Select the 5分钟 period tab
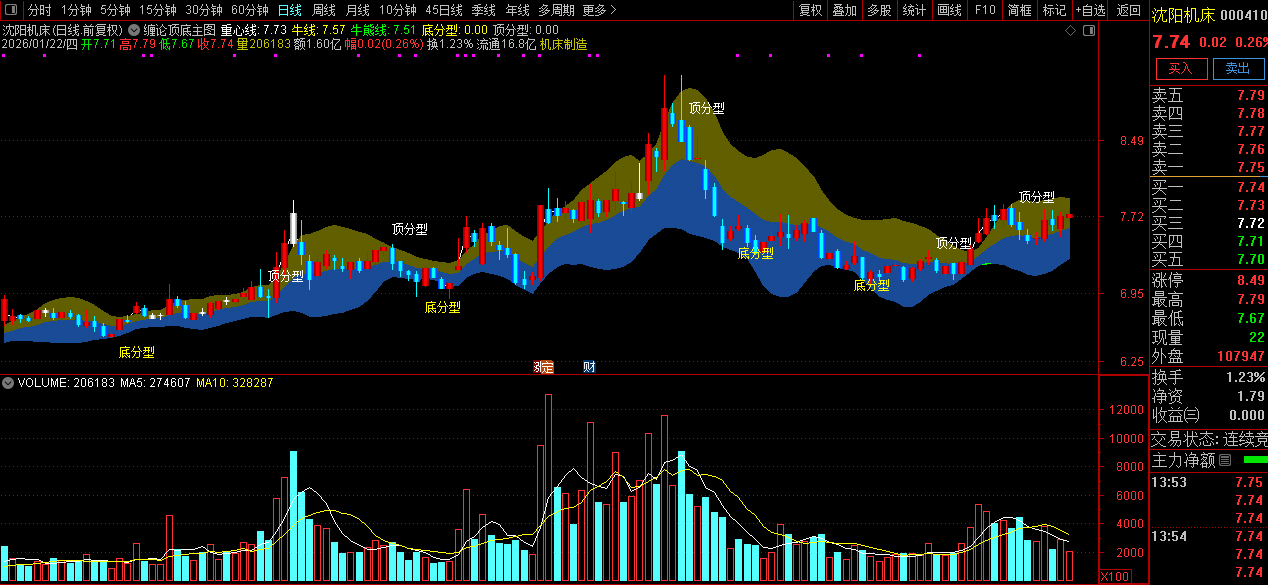The width and height of the screenshot is (1268, 585). pyautogui.click(x=115, y=10)
